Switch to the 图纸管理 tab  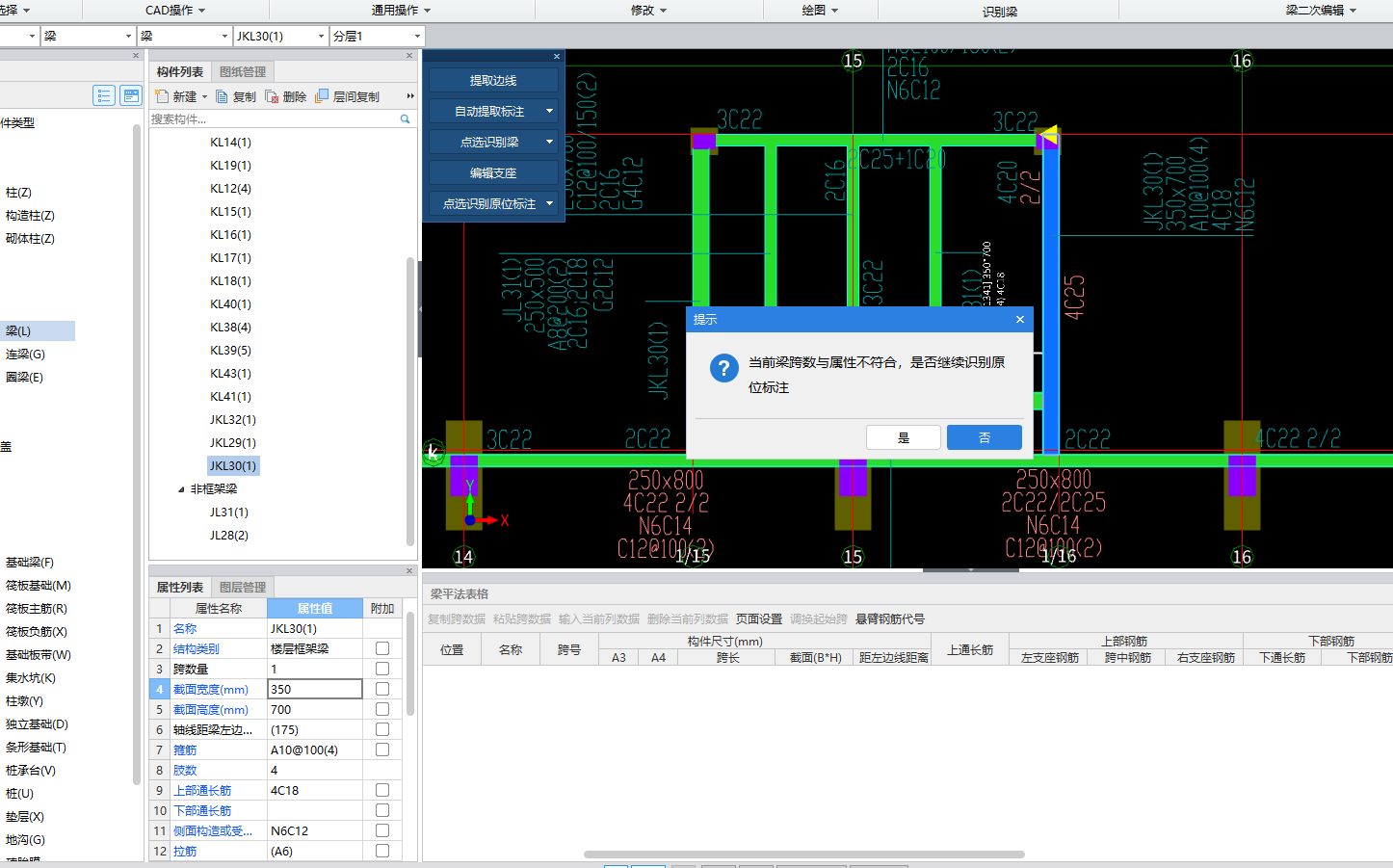pos(242,72)
